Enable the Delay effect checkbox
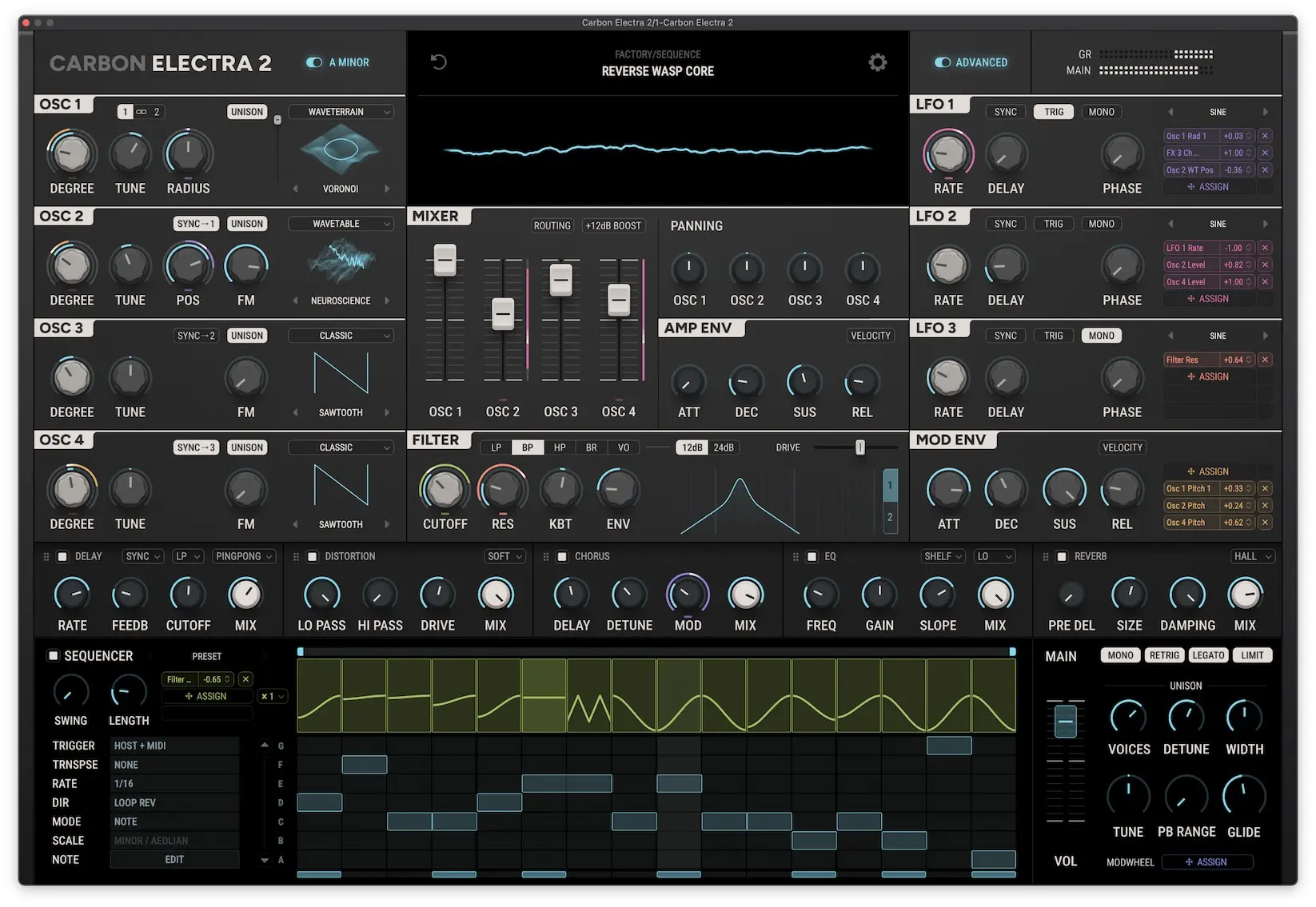 (x=62, y=556)
